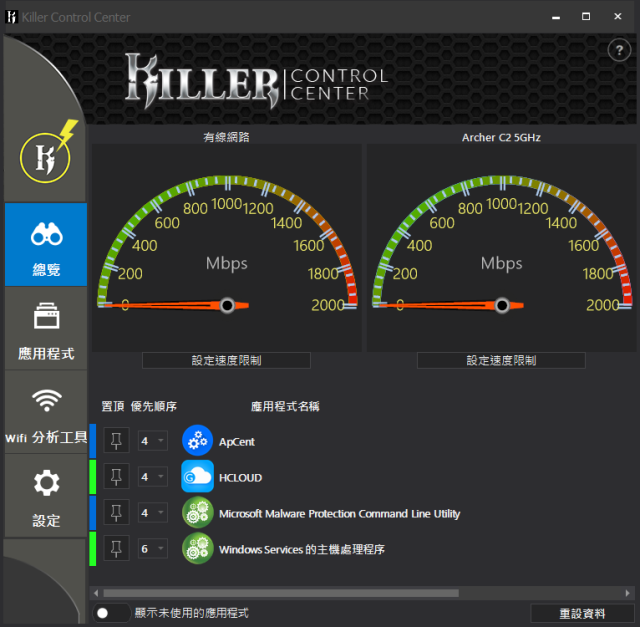Click the 重設資料 reset data button

coord(582,614)
